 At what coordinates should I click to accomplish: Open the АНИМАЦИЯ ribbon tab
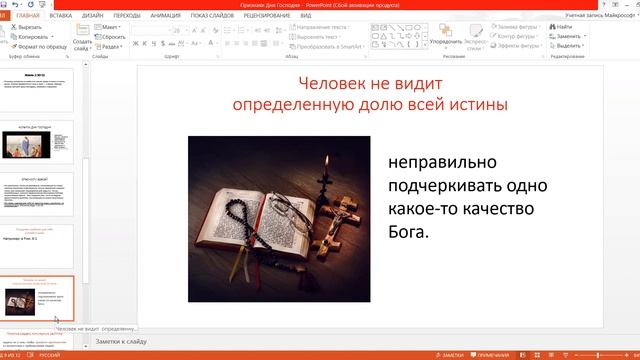click(x=165, y=16)
